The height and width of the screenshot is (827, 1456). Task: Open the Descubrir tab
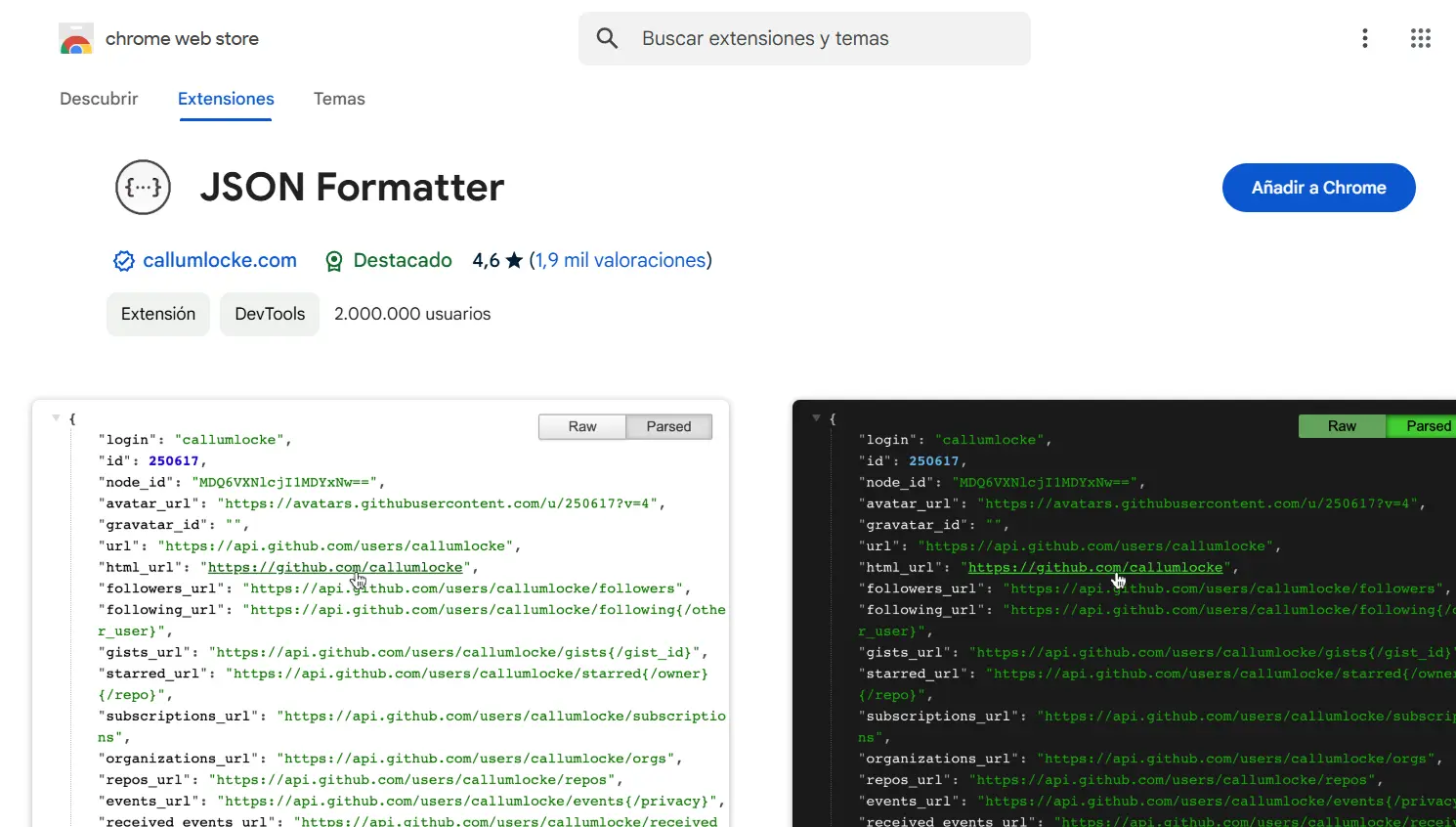[99, 99]
